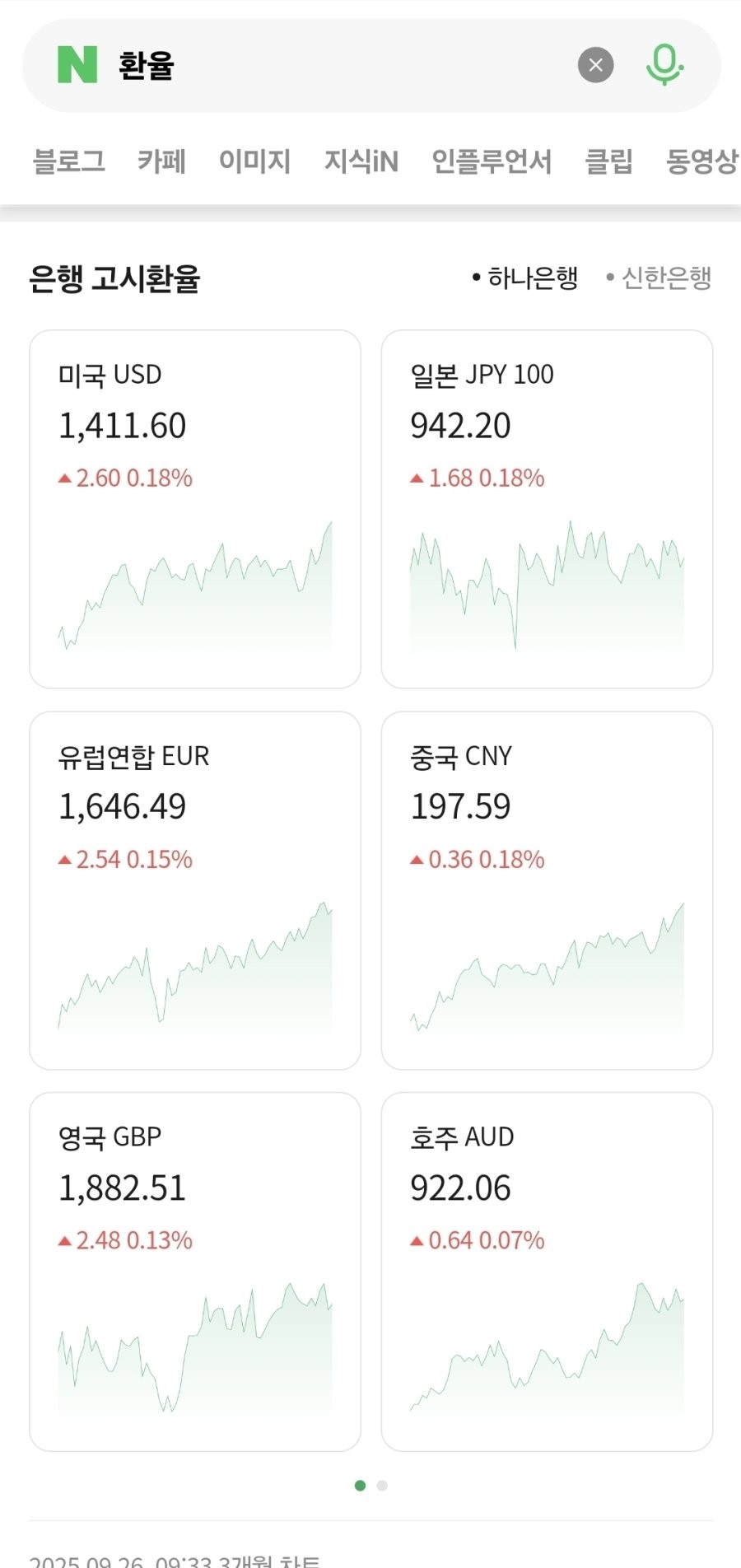741x1568 pixels.
Task: Switch exchange rate source to 신한은행
Action: click(x=659, y=278)
